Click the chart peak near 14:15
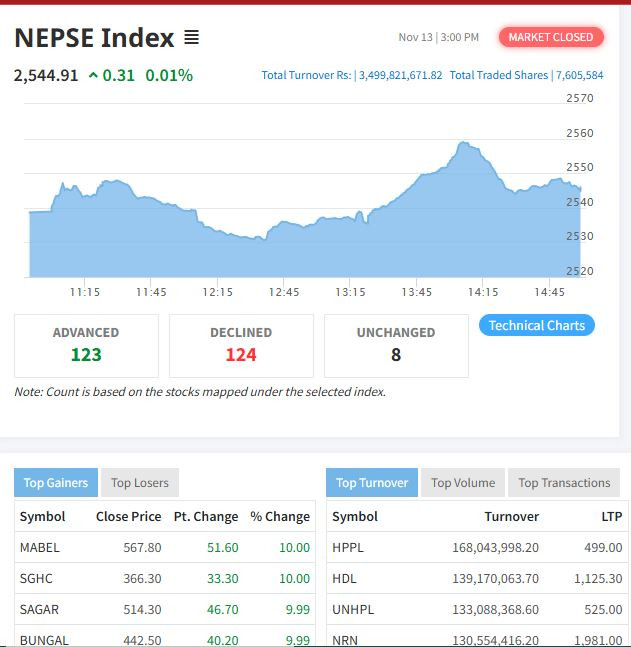The height and width of the screenshot is (647, 631). [x=463, y=144]
